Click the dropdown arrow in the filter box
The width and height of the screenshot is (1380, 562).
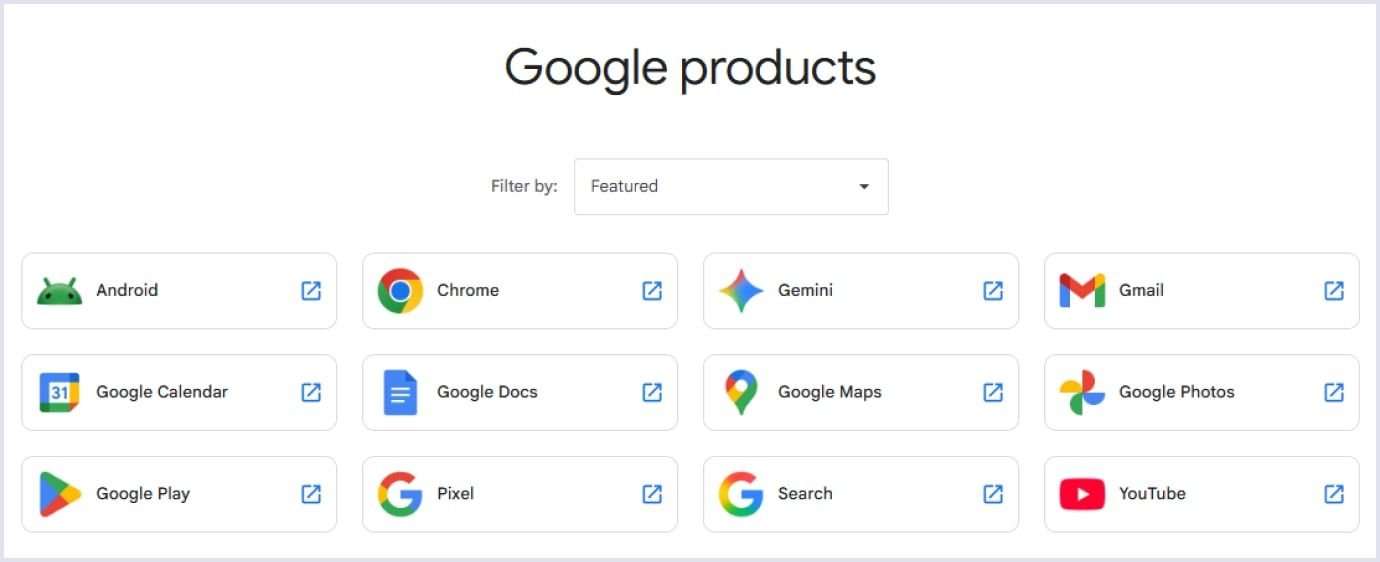tap(864, 187)
